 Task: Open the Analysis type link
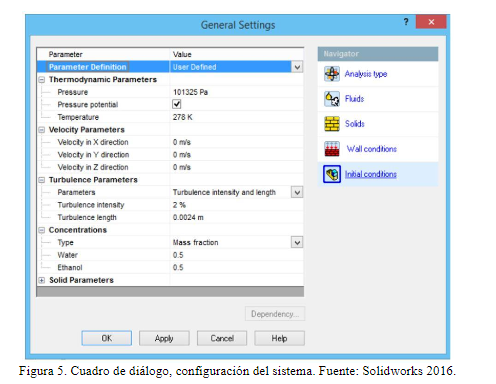pyautogui.click(x=366, y=74)
